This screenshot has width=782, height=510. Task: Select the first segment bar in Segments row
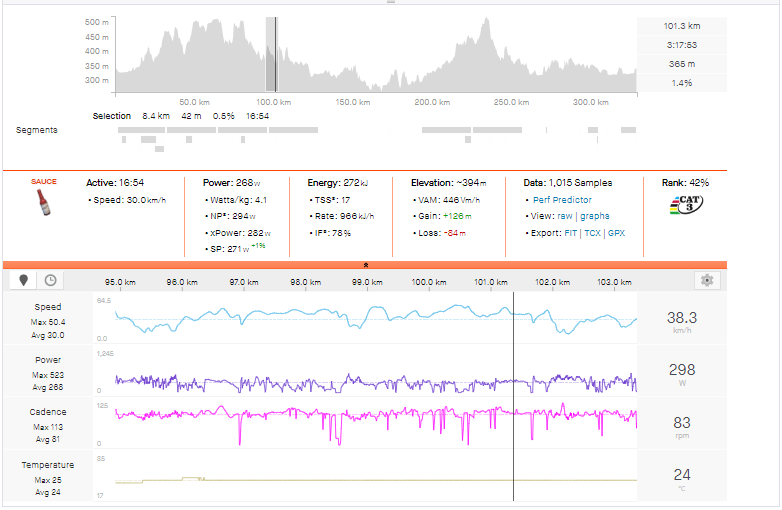point(141,130)
